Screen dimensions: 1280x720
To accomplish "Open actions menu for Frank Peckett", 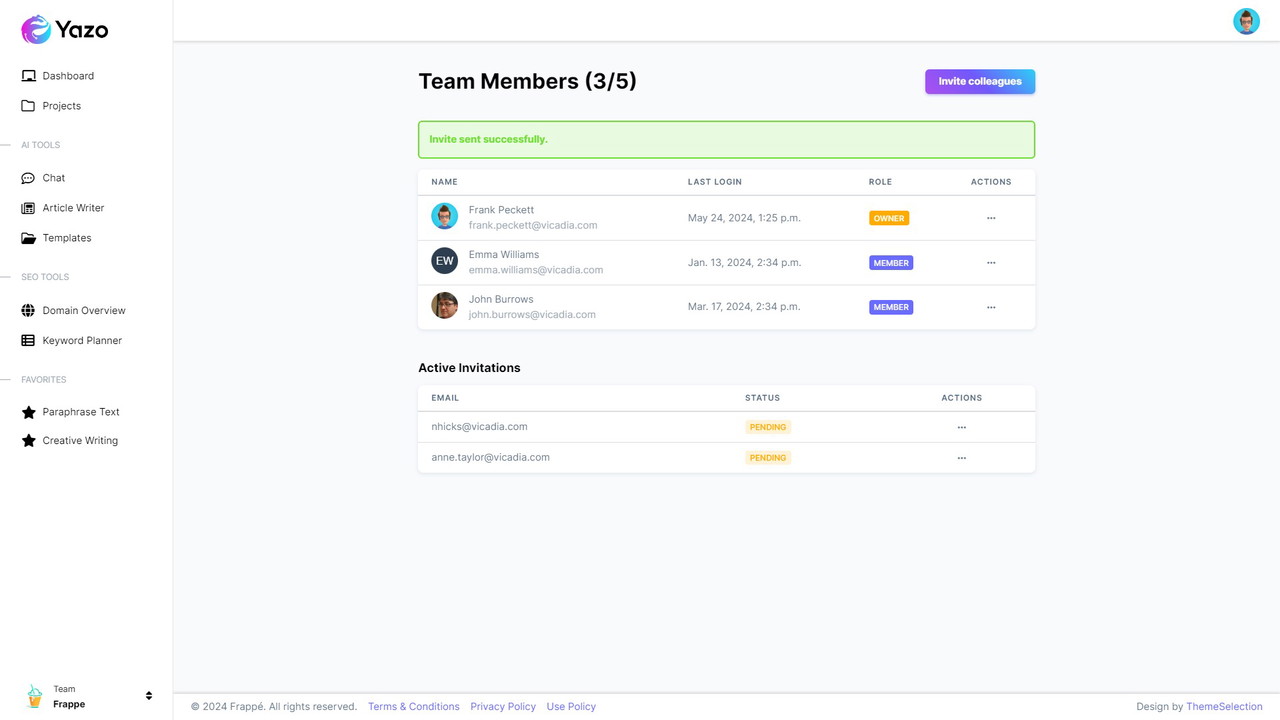I will pyautogui.click(x=991, y=218).
